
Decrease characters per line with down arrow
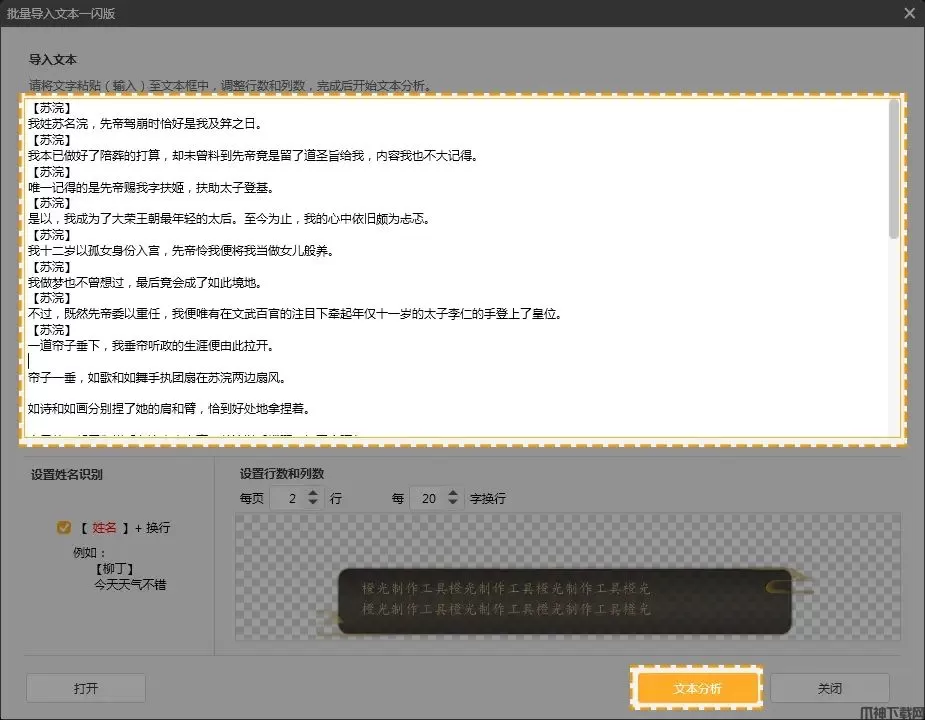[454, 503]
